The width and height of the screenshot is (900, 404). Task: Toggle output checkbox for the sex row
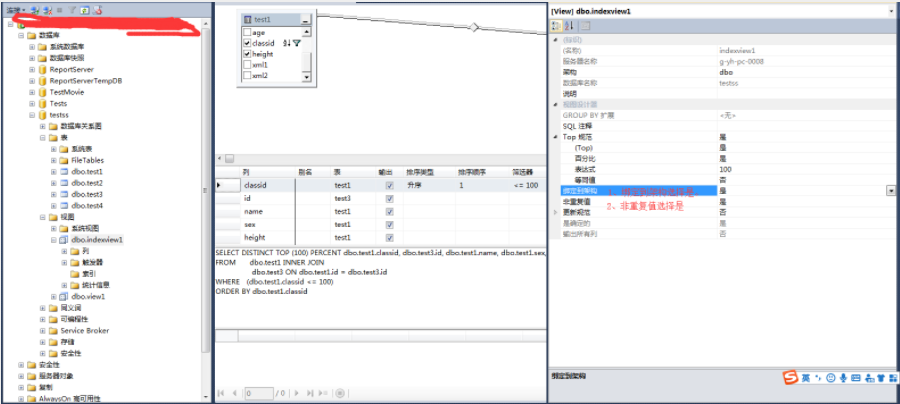[390, 224]
